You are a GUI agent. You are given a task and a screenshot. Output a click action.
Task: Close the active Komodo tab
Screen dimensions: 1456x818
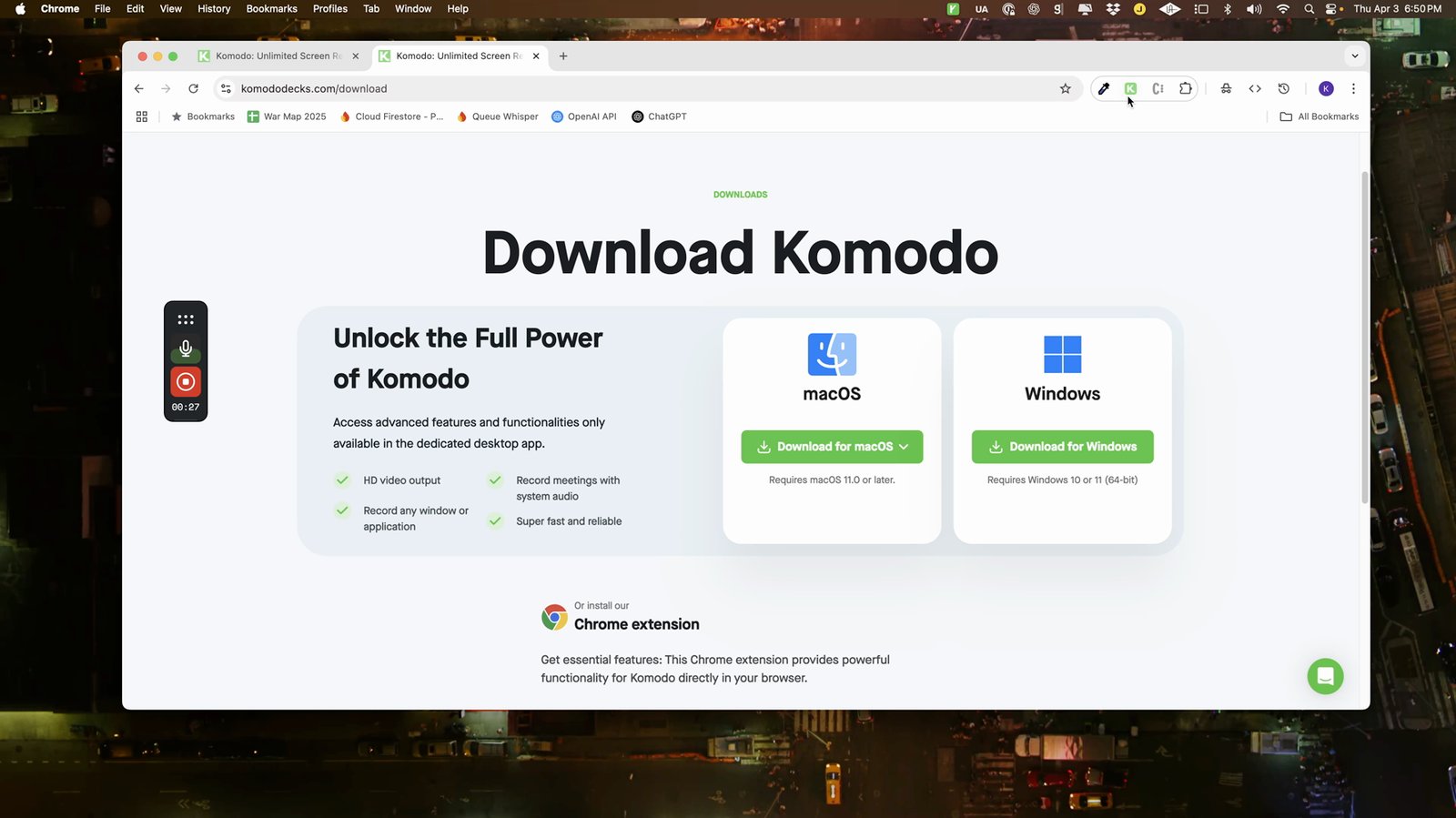pyautogui.click(x=536, y=56)
